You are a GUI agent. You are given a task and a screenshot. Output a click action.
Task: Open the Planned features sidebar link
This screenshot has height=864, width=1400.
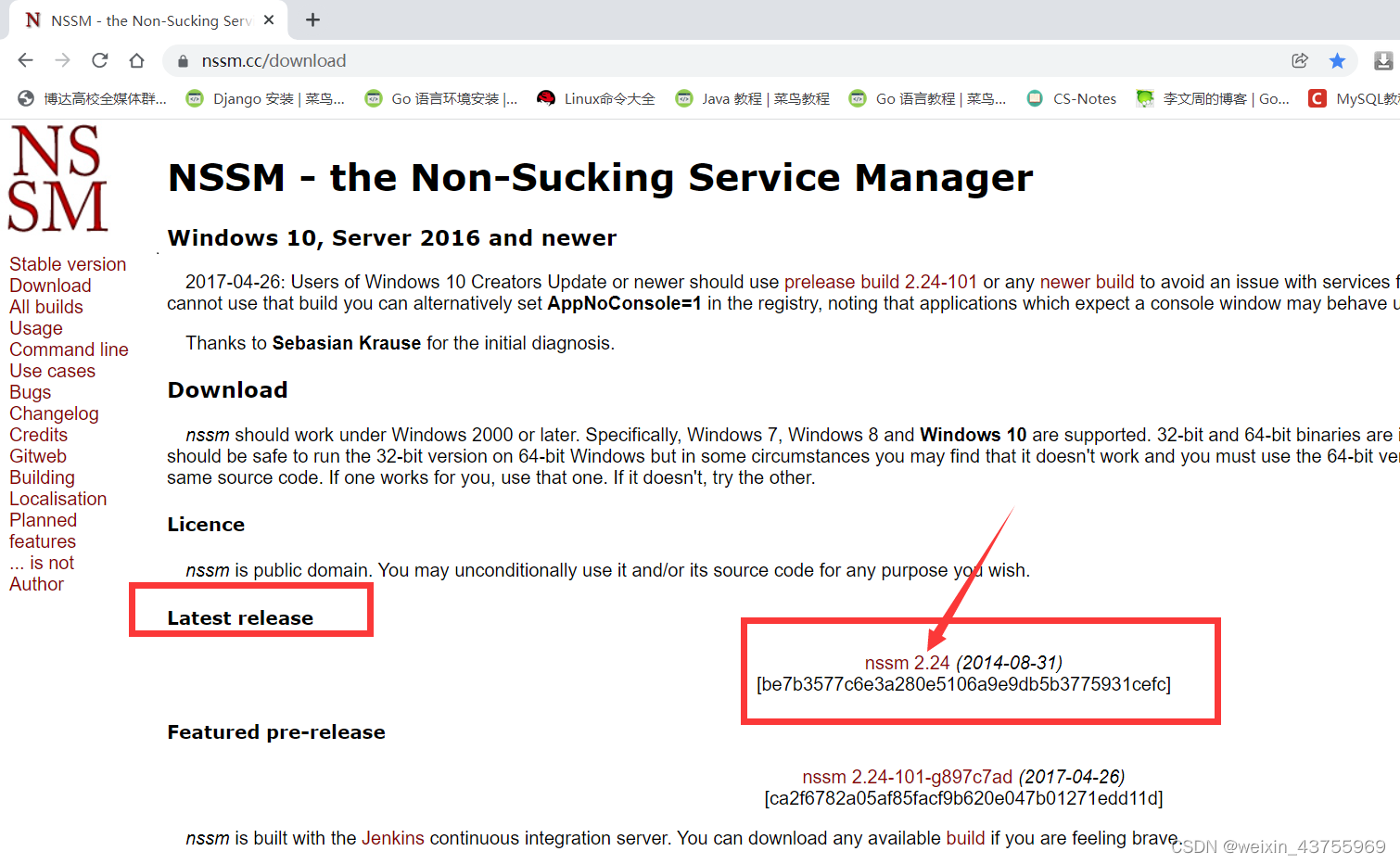tap(43, 530)
